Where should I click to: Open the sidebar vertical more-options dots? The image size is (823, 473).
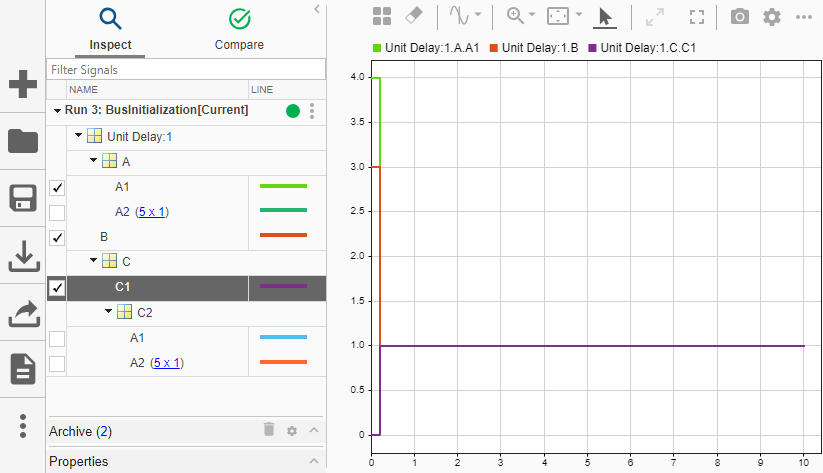(x=23, y=426)
